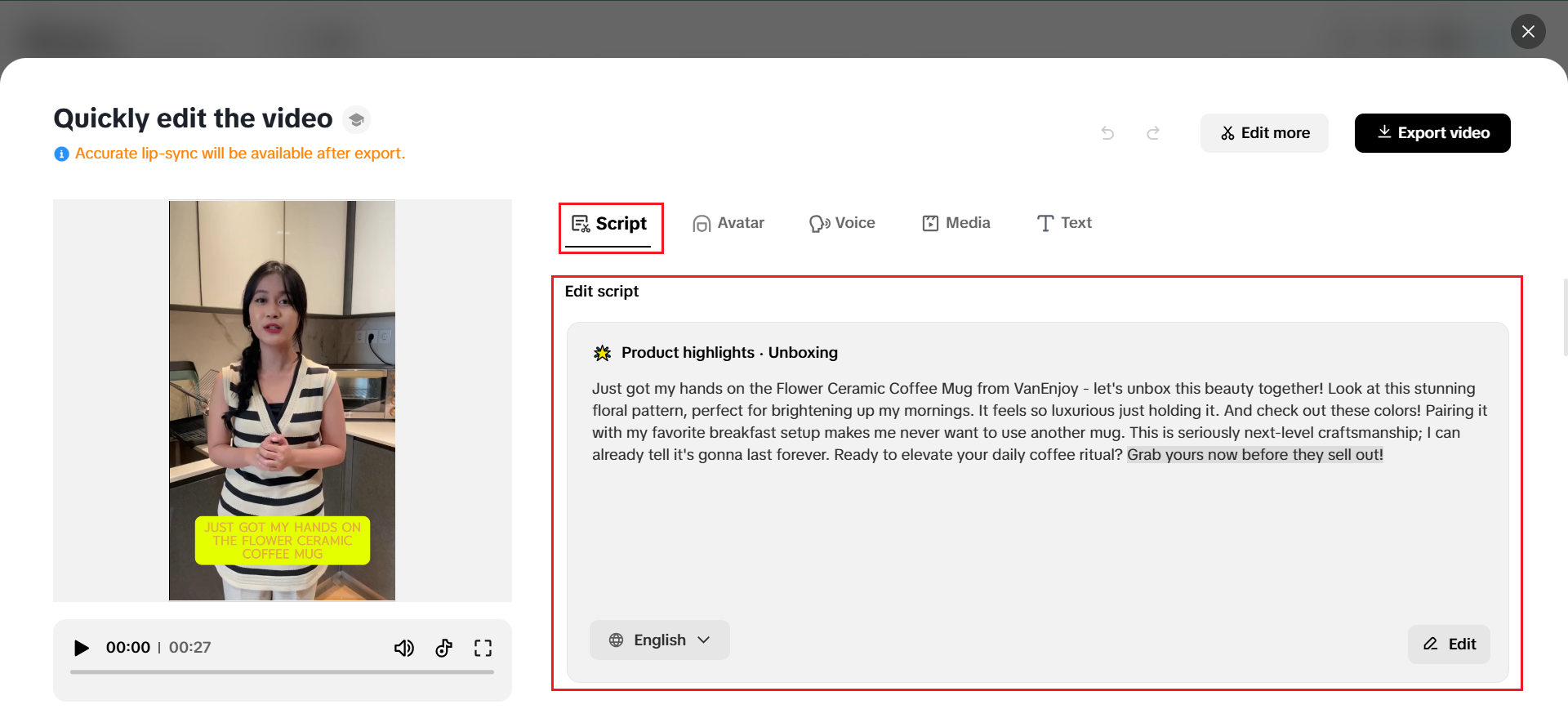This screenshot has width=1568, height=727.
Task: Click the Product highlights sparkle icon
Action: 602,353
